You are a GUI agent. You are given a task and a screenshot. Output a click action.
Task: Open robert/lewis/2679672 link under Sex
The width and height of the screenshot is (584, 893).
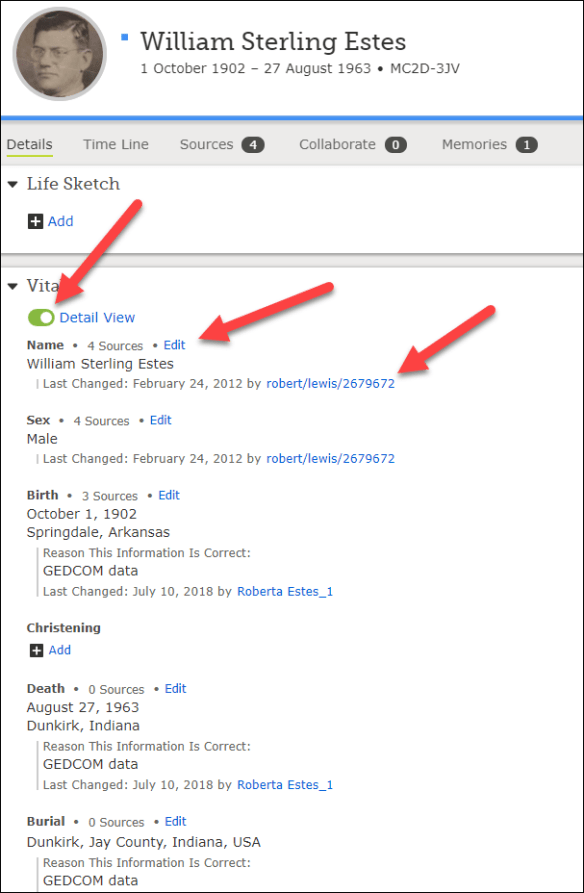pyautogui.click(x=330, y=458)
